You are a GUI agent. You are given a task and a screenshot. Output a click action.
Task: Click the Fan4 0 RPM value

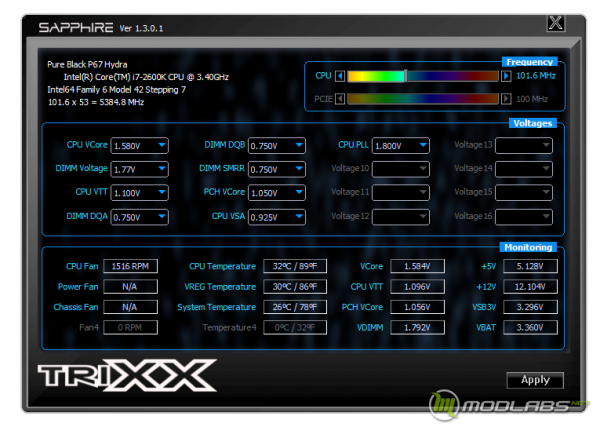tap(130, 327)
